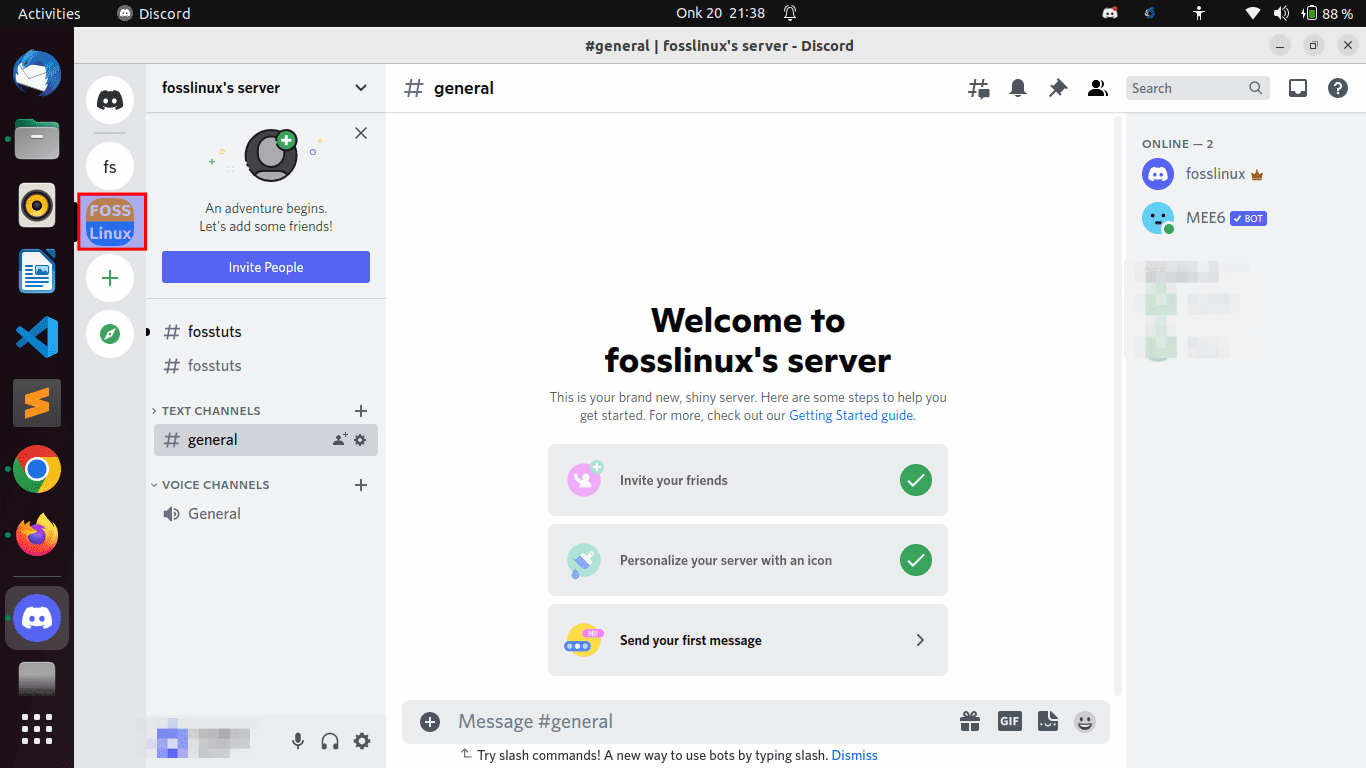Open Discord home direct messages icon
This screenshot has height=768, width=1366.
click(110, 99)
